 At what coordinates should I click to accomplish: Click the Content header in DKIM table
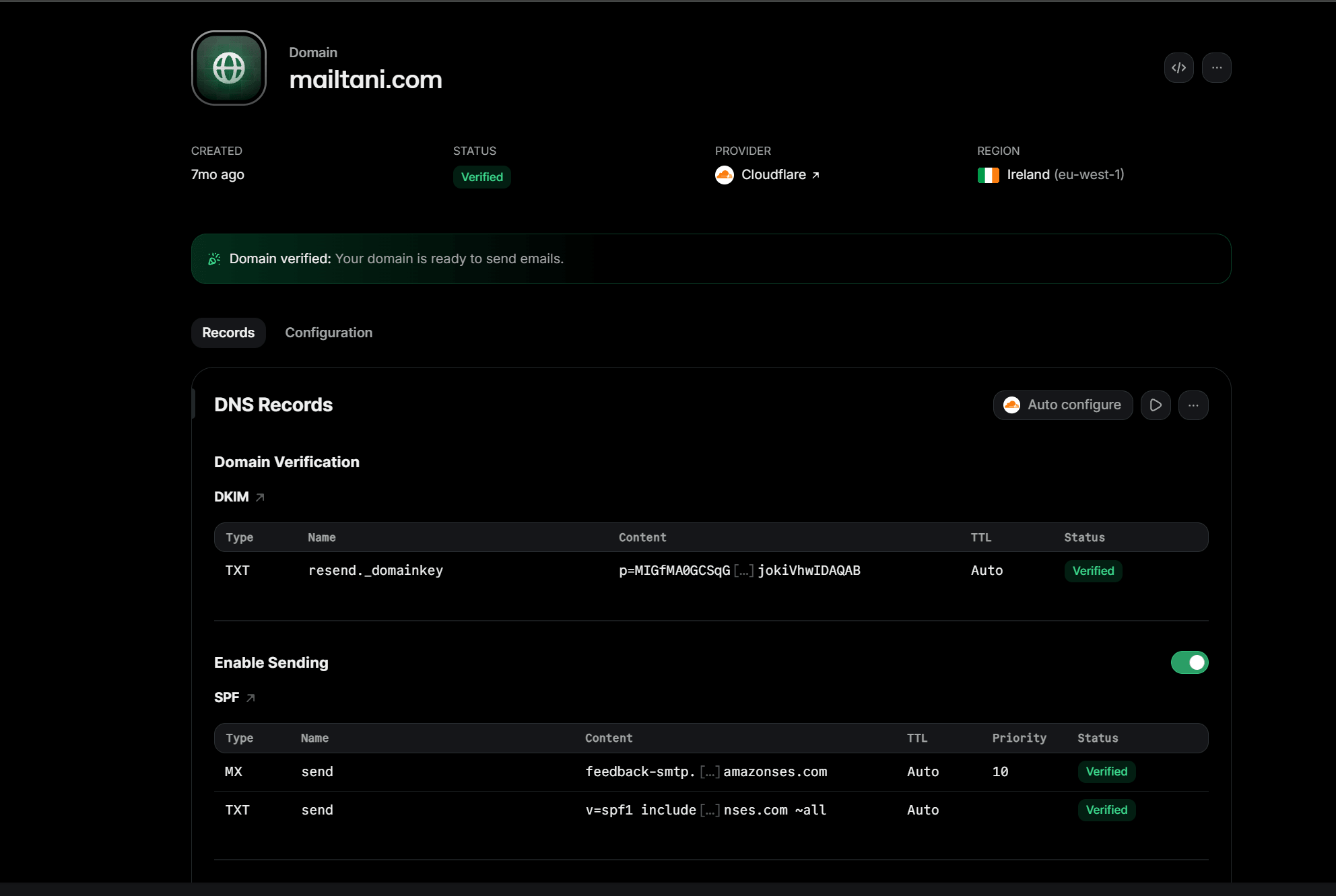click(x=642, y=538)
